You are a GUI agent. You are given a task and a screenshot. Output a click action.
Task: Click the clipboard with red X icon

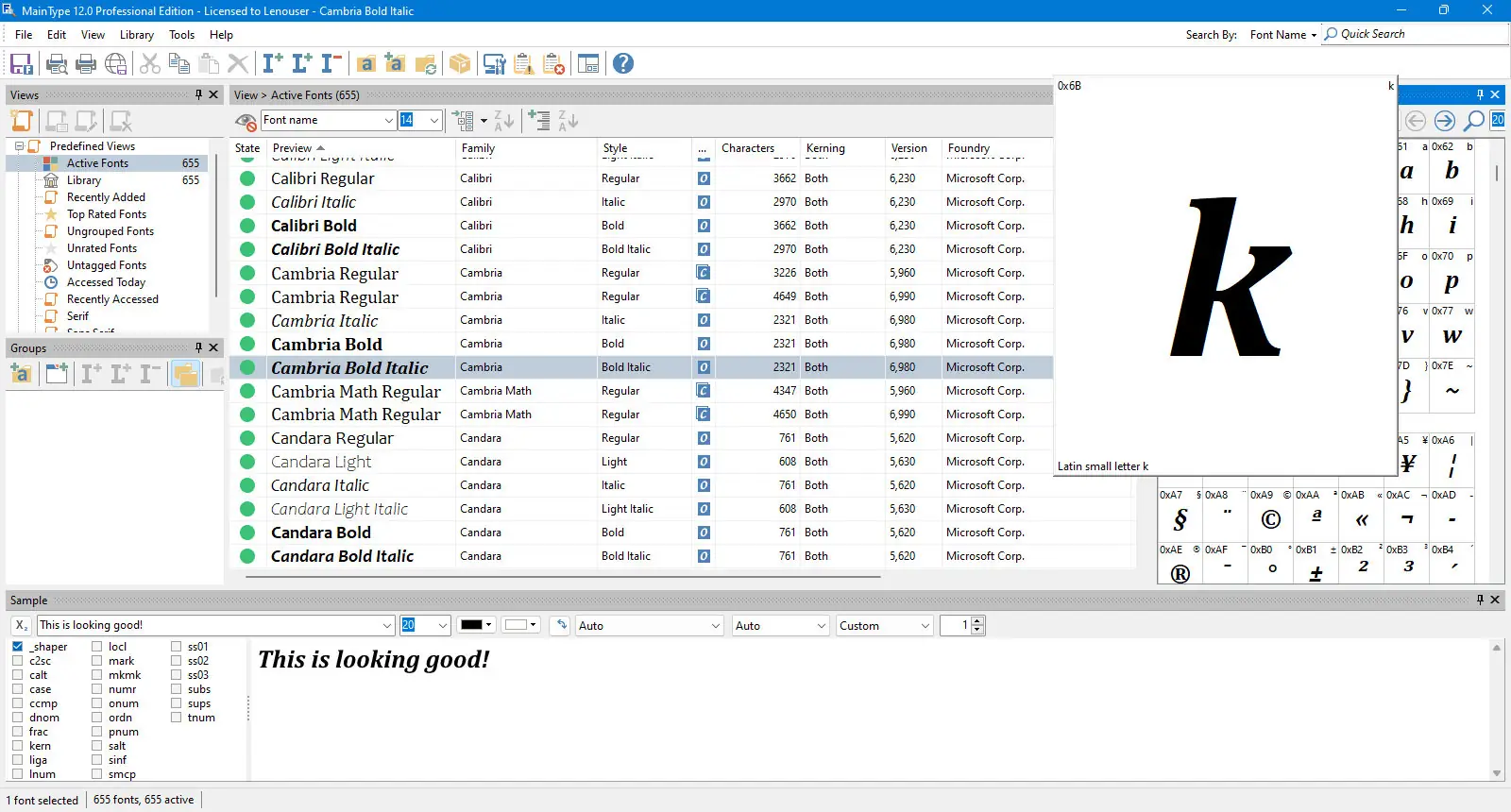(x=554, y=64)
